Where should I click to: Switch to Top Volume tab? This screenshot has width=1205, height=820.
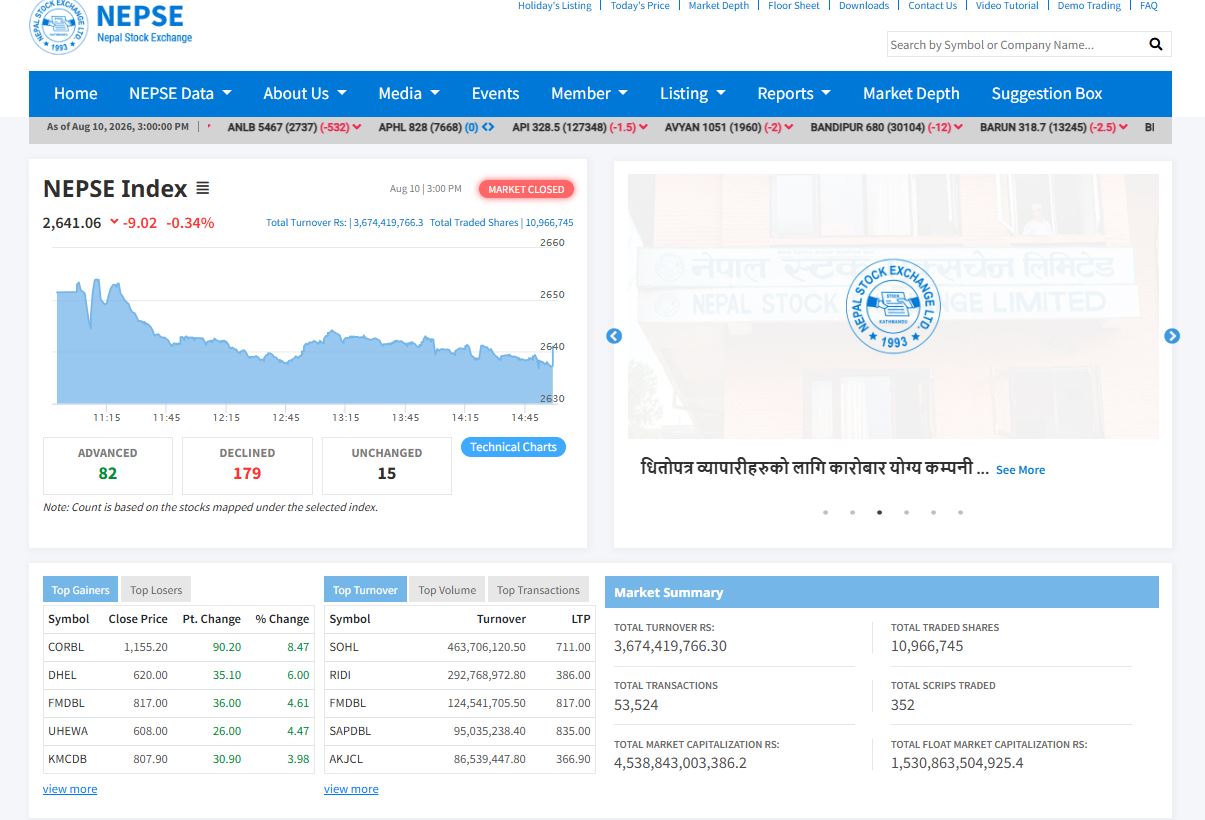(447, 590)
